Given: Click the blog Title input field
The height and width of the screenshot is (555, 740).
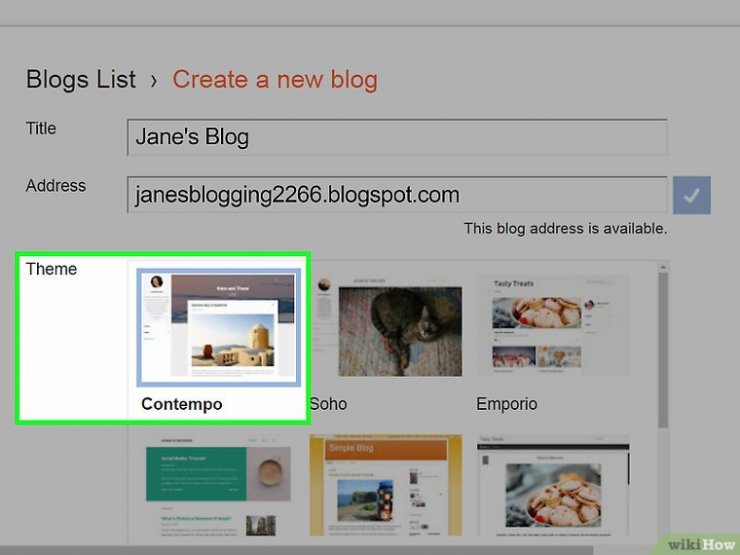Looking at the screenshot, I should pyautogui.click(x=397, y=137).
